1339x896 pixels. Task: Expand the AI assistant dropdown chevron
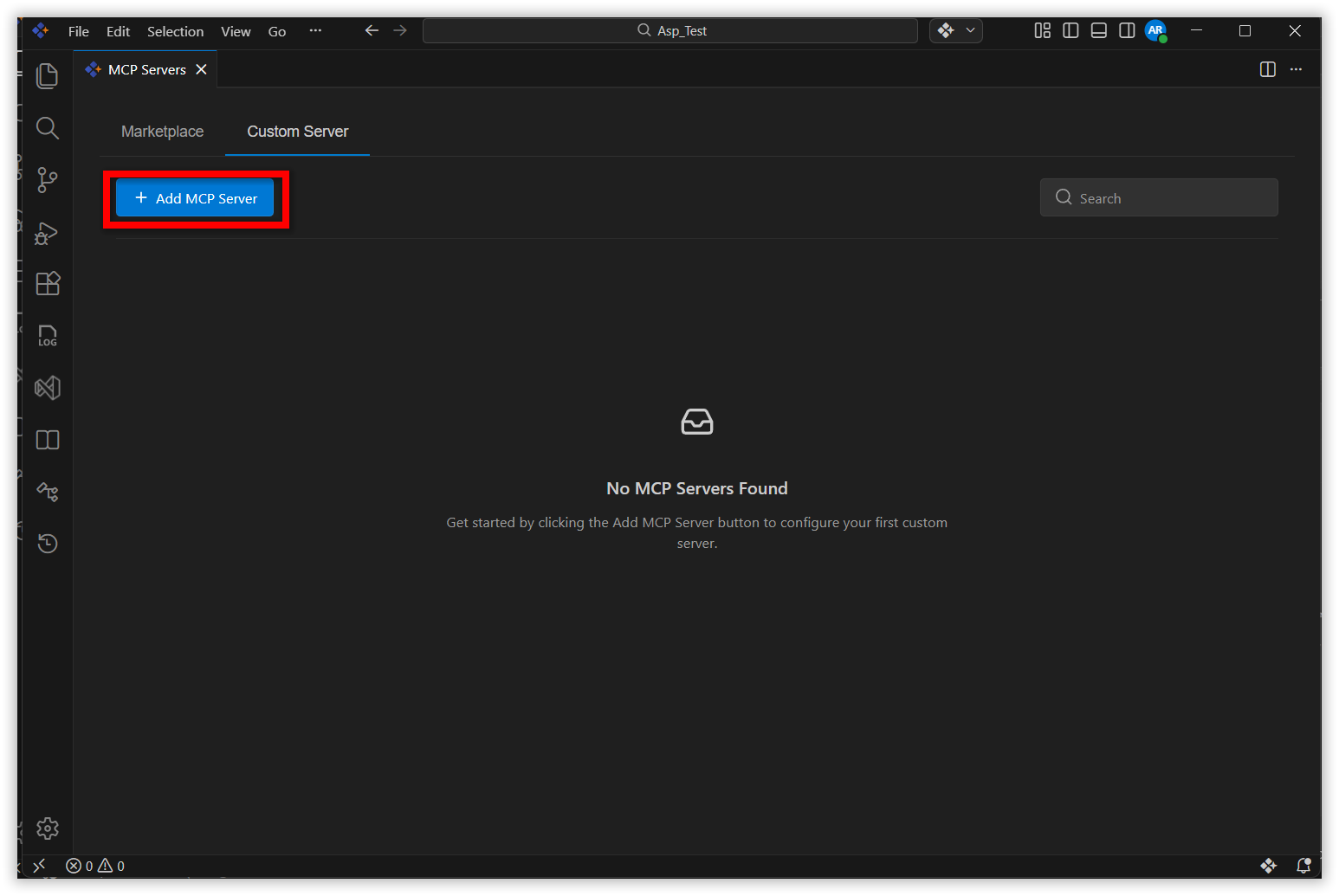click(x=970, y=31)
